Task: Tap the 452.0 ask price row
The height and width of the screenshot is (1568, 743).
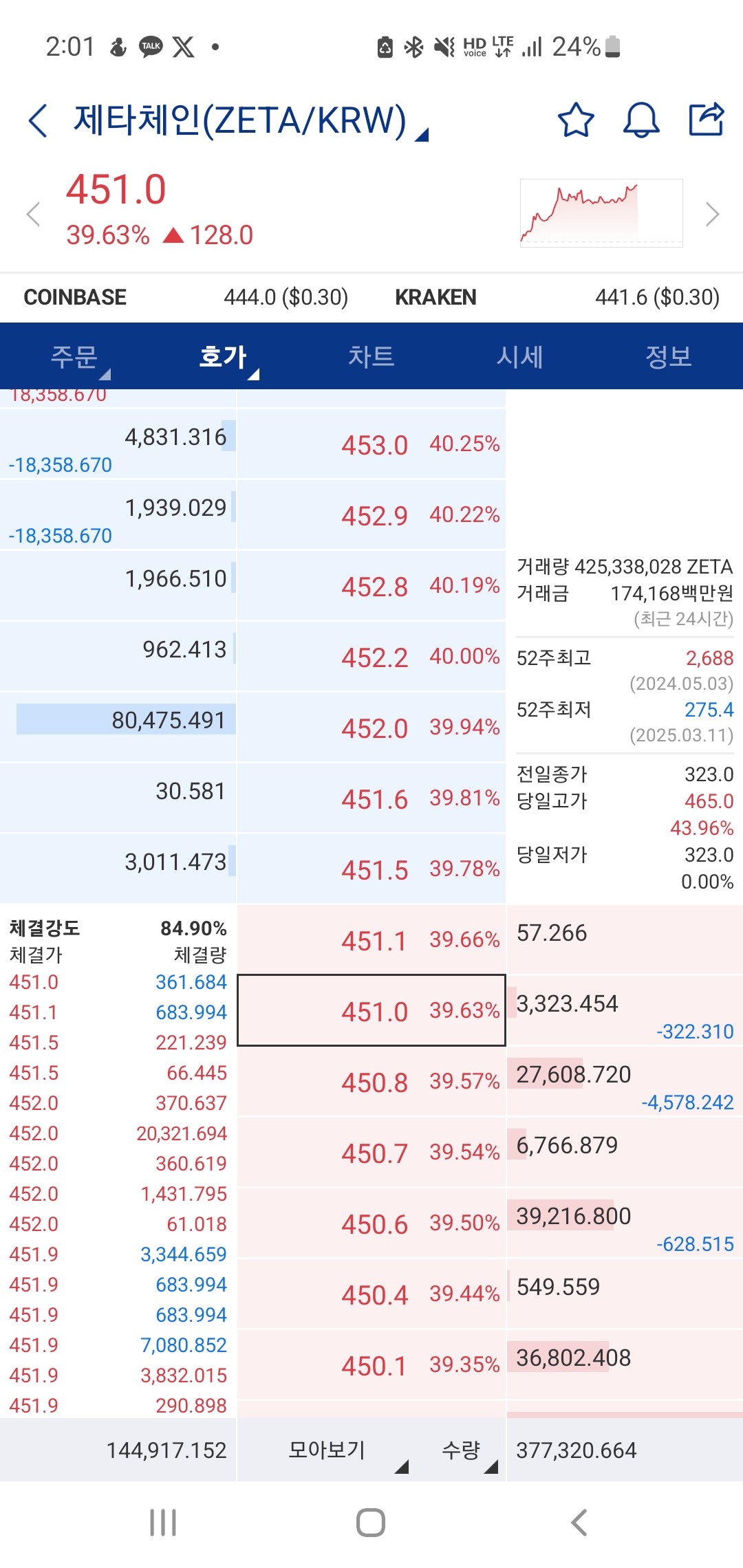Action: click(x=371, y=728)
